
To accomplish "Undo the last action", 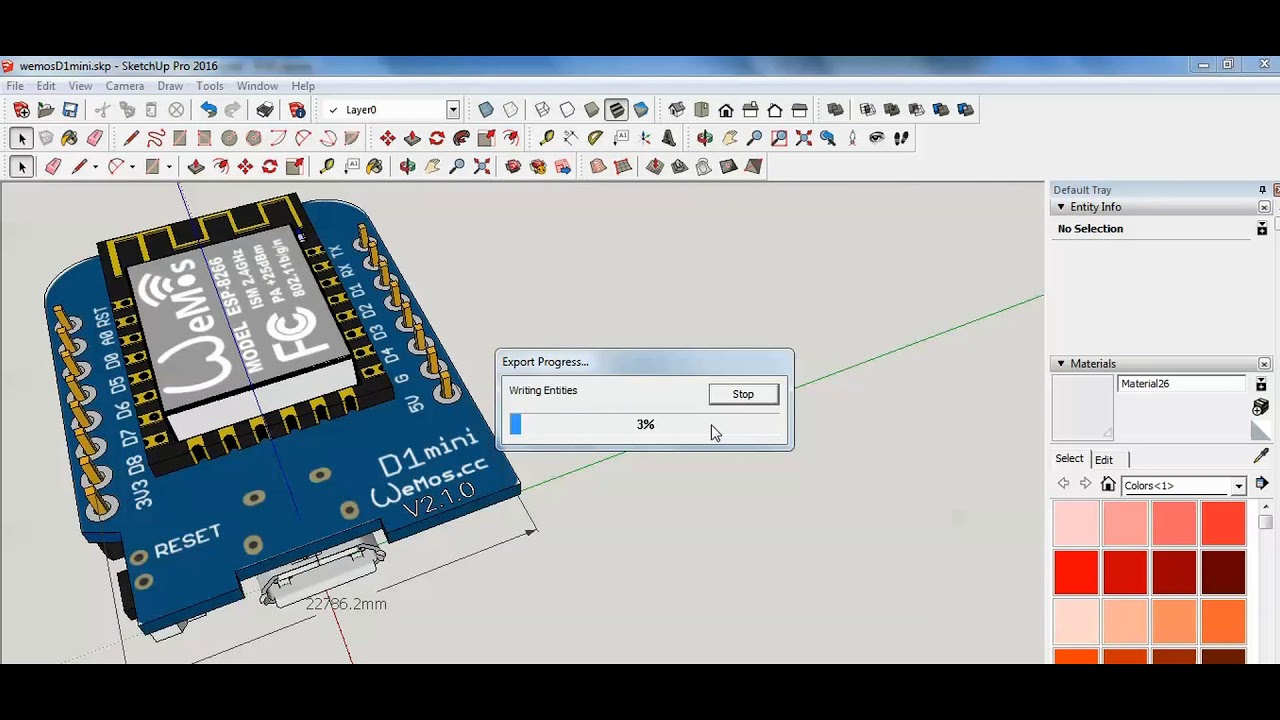I will point(208,110).
